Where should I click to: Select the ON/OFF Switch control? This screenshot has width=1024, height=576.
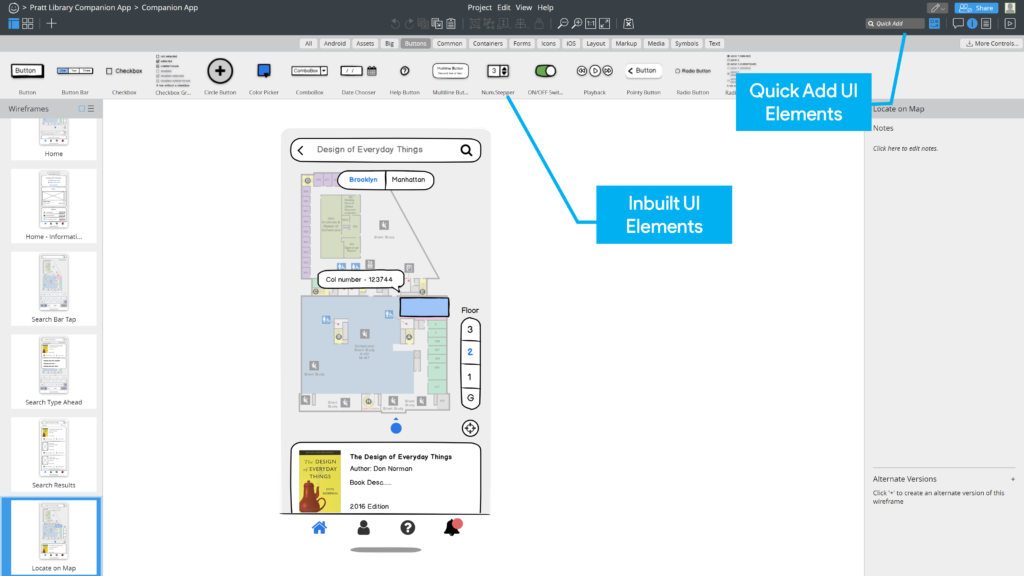547,71
